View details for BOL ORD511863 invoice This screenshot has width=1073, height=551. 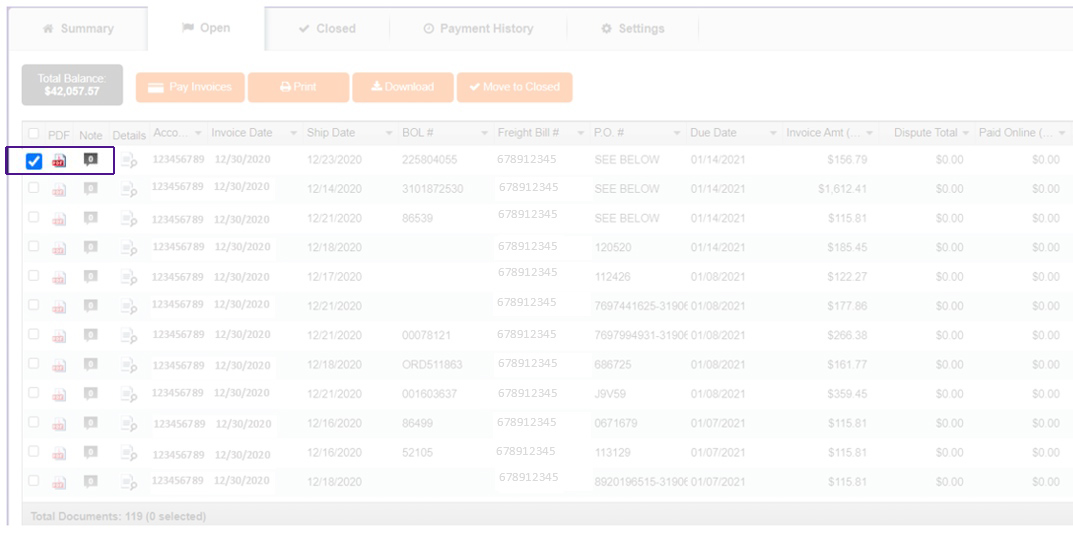click(129, 365)
